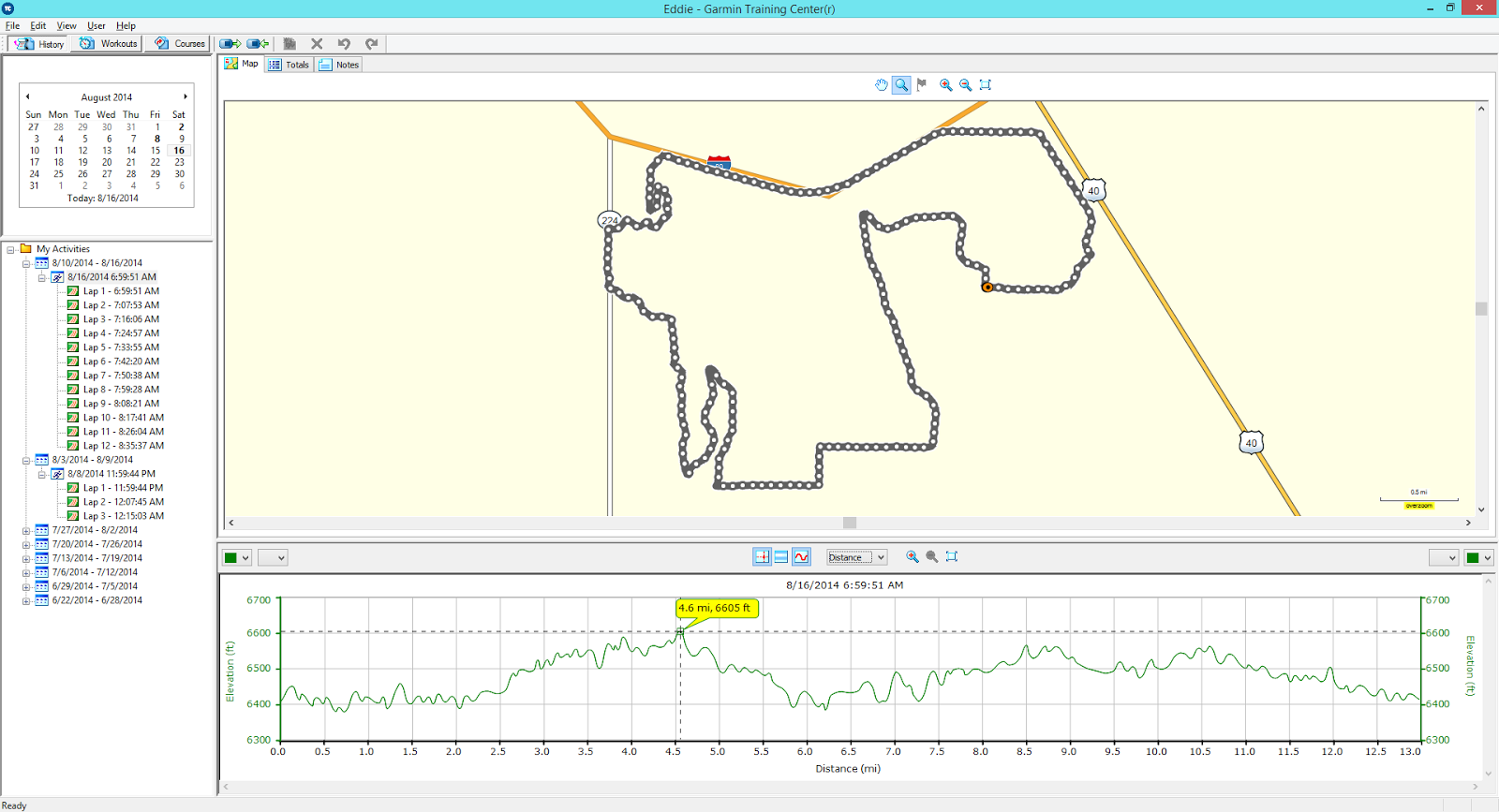Expand the 7/27/2014 - 8/2/2014 week
This screenshot has height=812, width=1499.
tap(26, 531)
